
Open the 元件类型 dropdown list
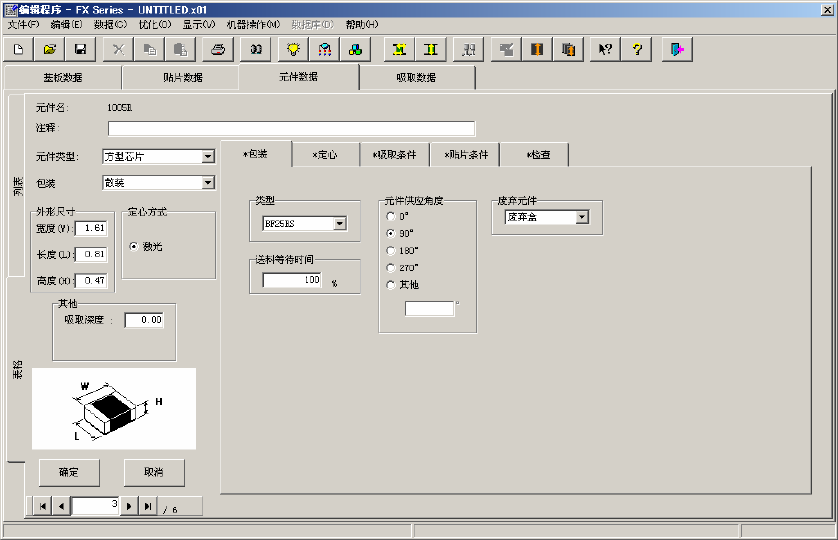pos(208,156)
